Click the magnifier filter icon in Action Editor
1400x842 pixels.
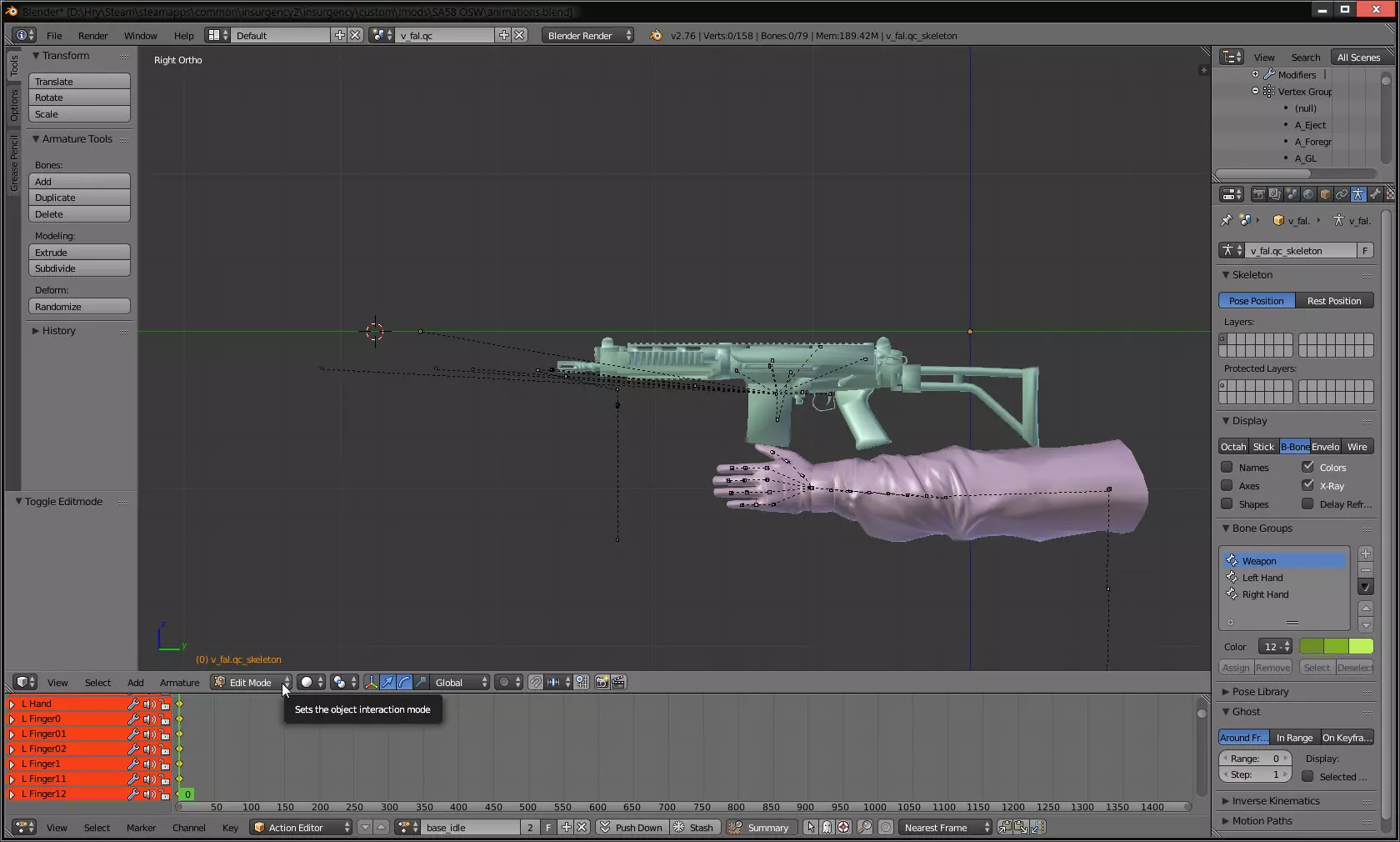point(865,827)
